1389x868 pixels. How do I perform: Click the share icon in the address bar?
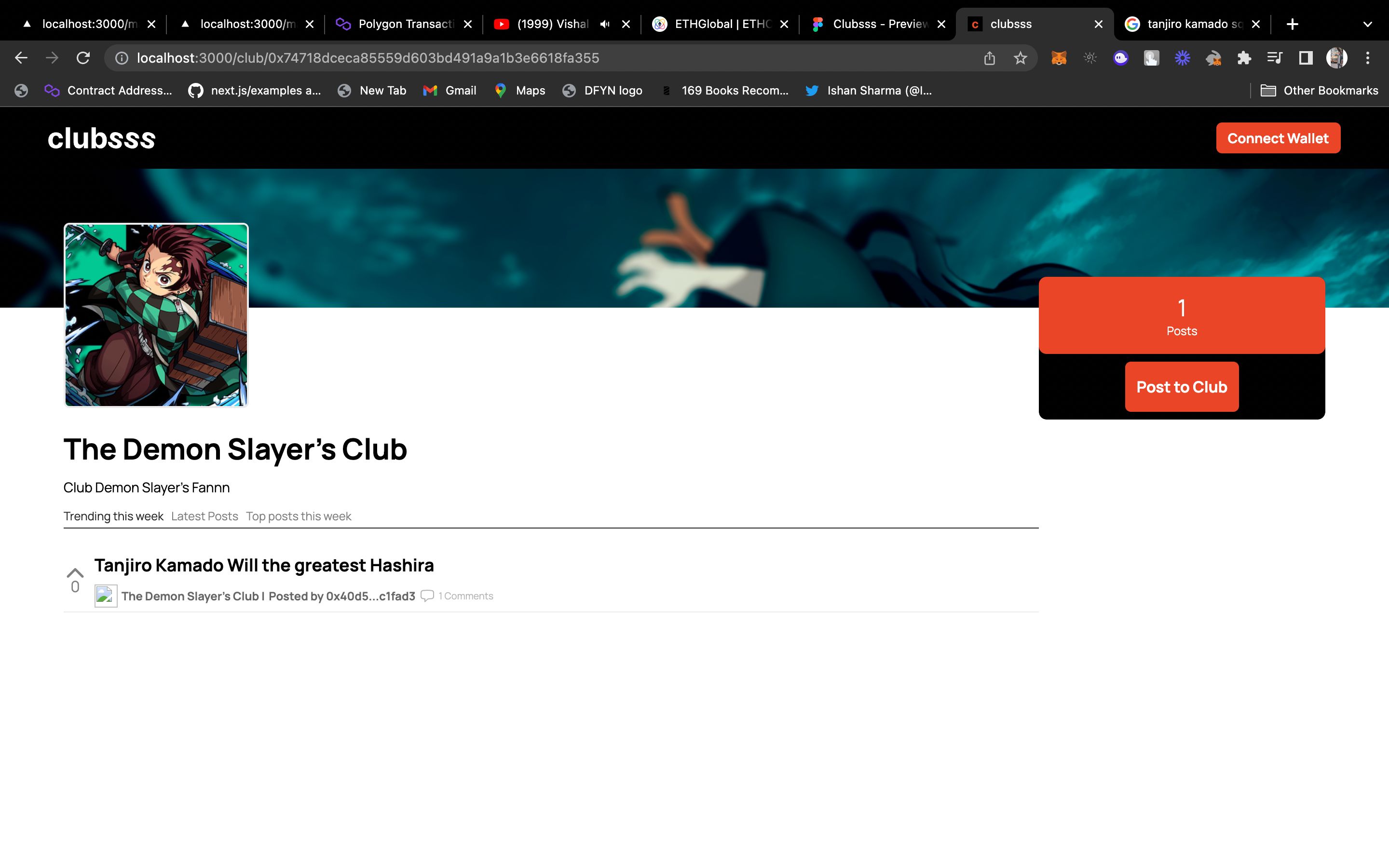click(989, 58)
